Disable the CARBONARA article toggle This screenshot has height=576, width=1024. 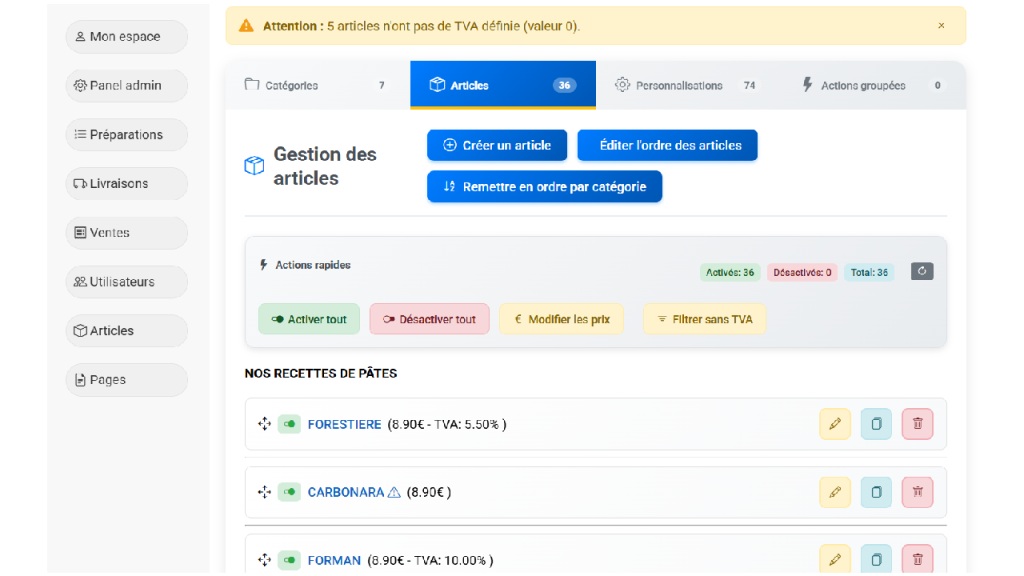pos(289,492)
